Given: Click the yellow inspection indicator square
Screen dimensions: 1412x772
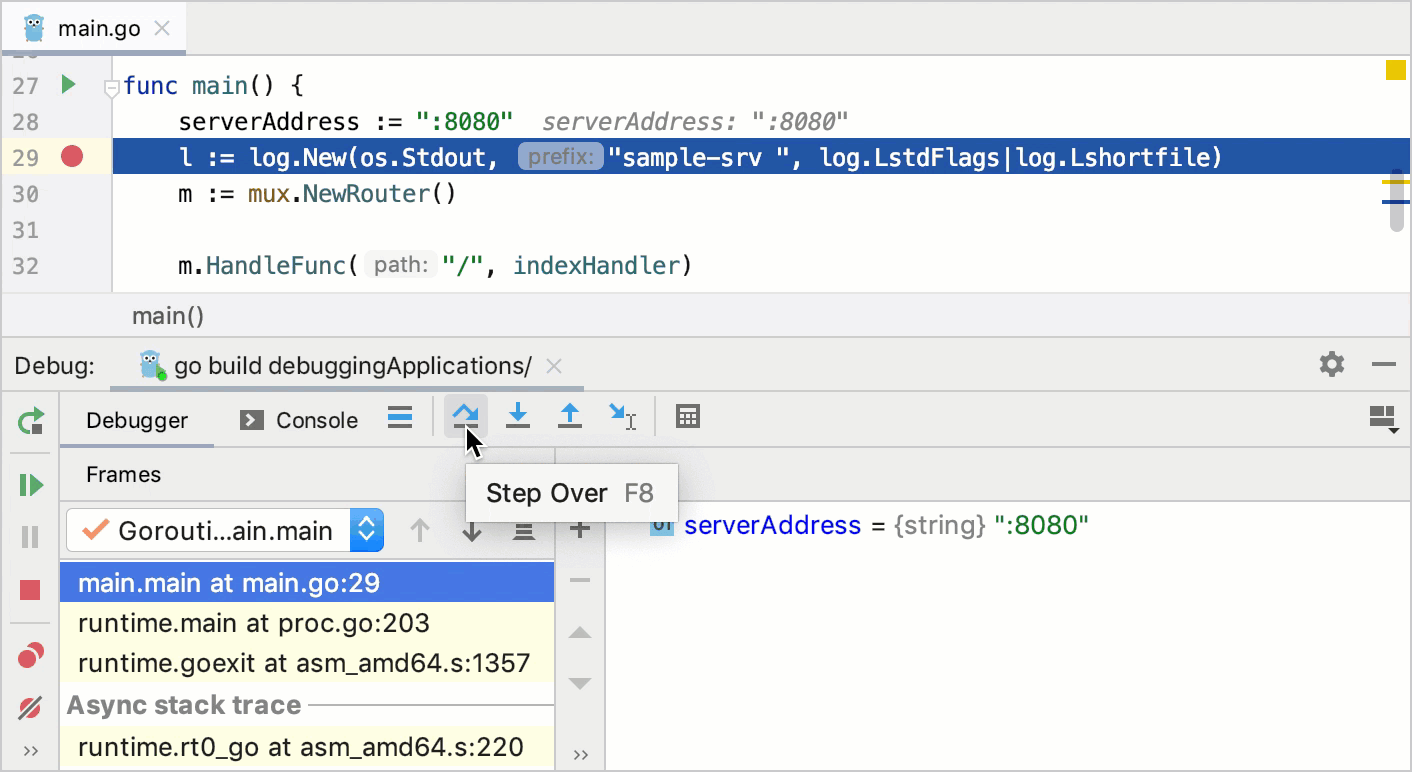Looking at the screenshot, I should tap(1396, 70).
